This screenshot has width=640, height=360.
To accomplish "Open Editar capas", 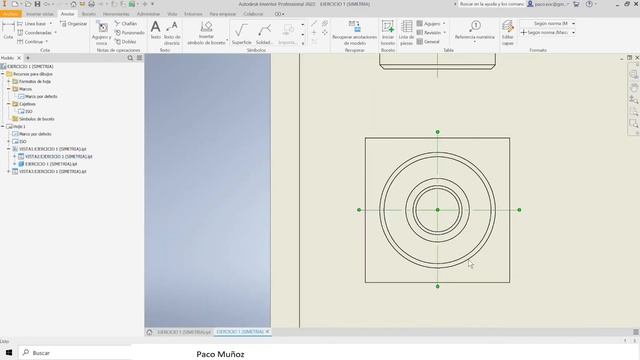I will point(508,33).
